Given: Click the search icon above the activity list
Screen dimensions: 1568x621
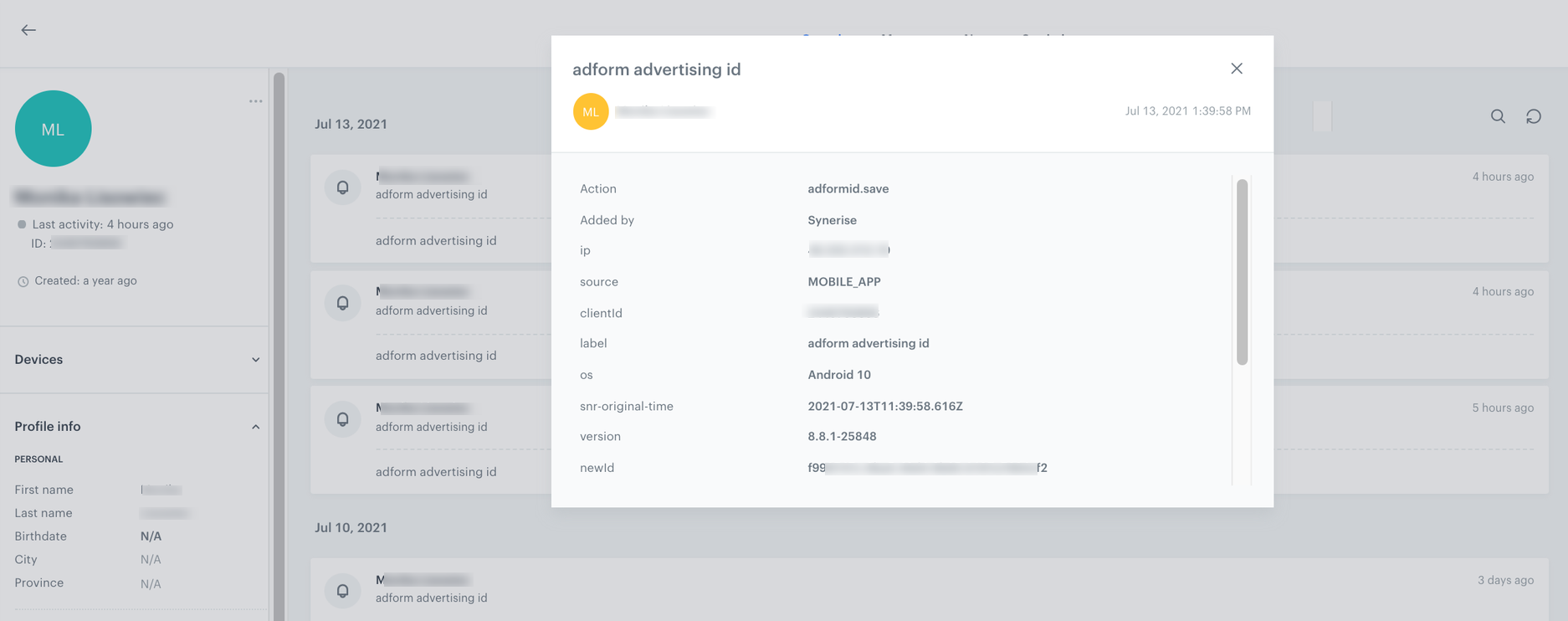Looking at the screenshot, I should point(1498,116).
